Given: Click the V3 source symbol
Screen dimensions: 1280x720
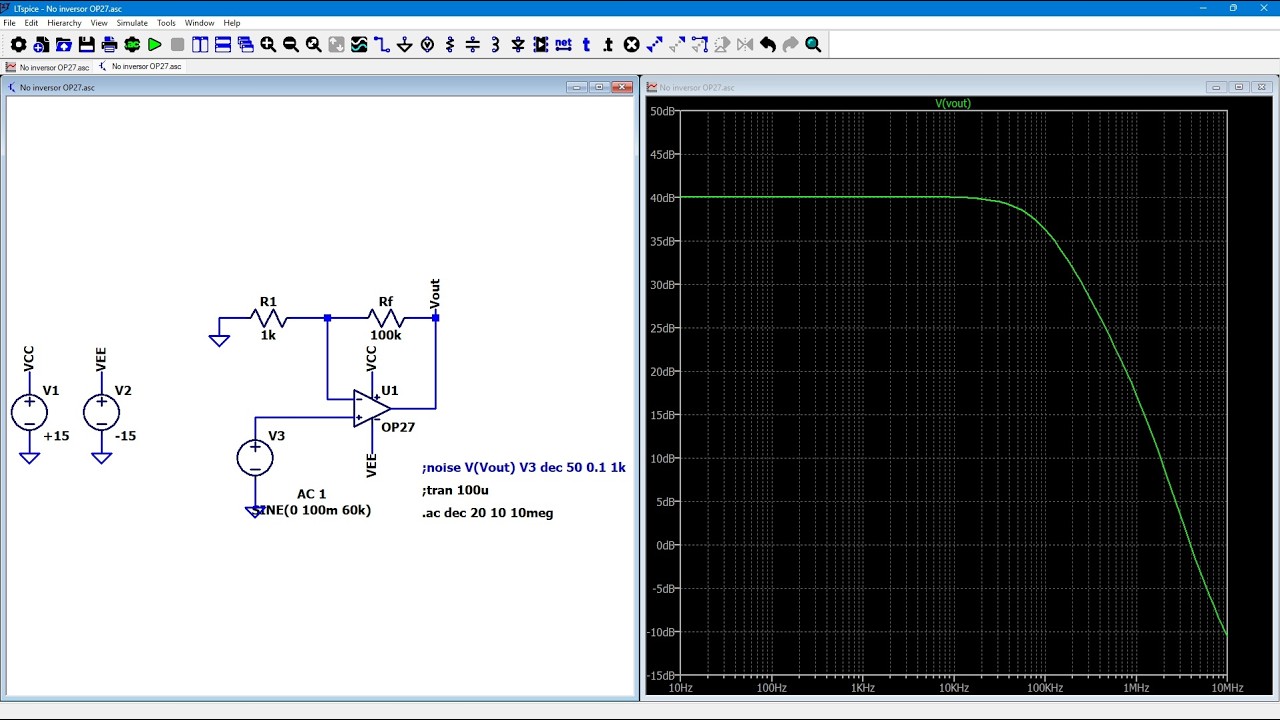Looking at the screenshot, I should click(255, 458).
